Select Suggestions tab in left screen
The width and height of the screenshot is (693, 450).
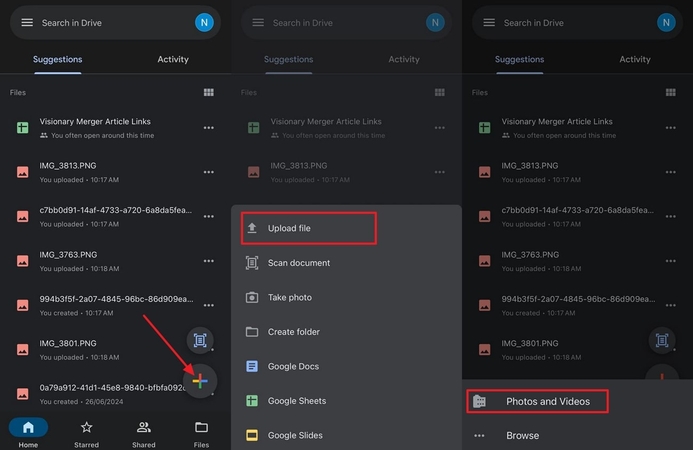point(57,59)
